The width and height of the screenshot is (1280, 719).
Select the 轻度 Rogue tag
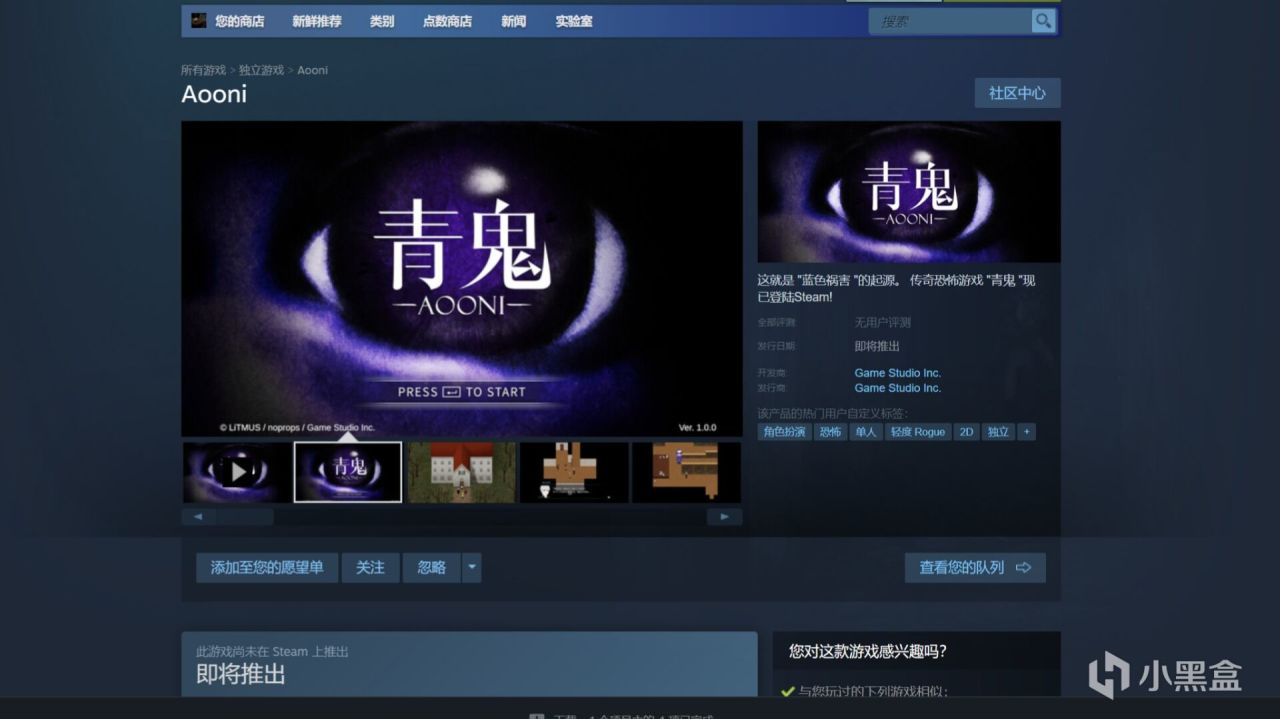[918, 432]
